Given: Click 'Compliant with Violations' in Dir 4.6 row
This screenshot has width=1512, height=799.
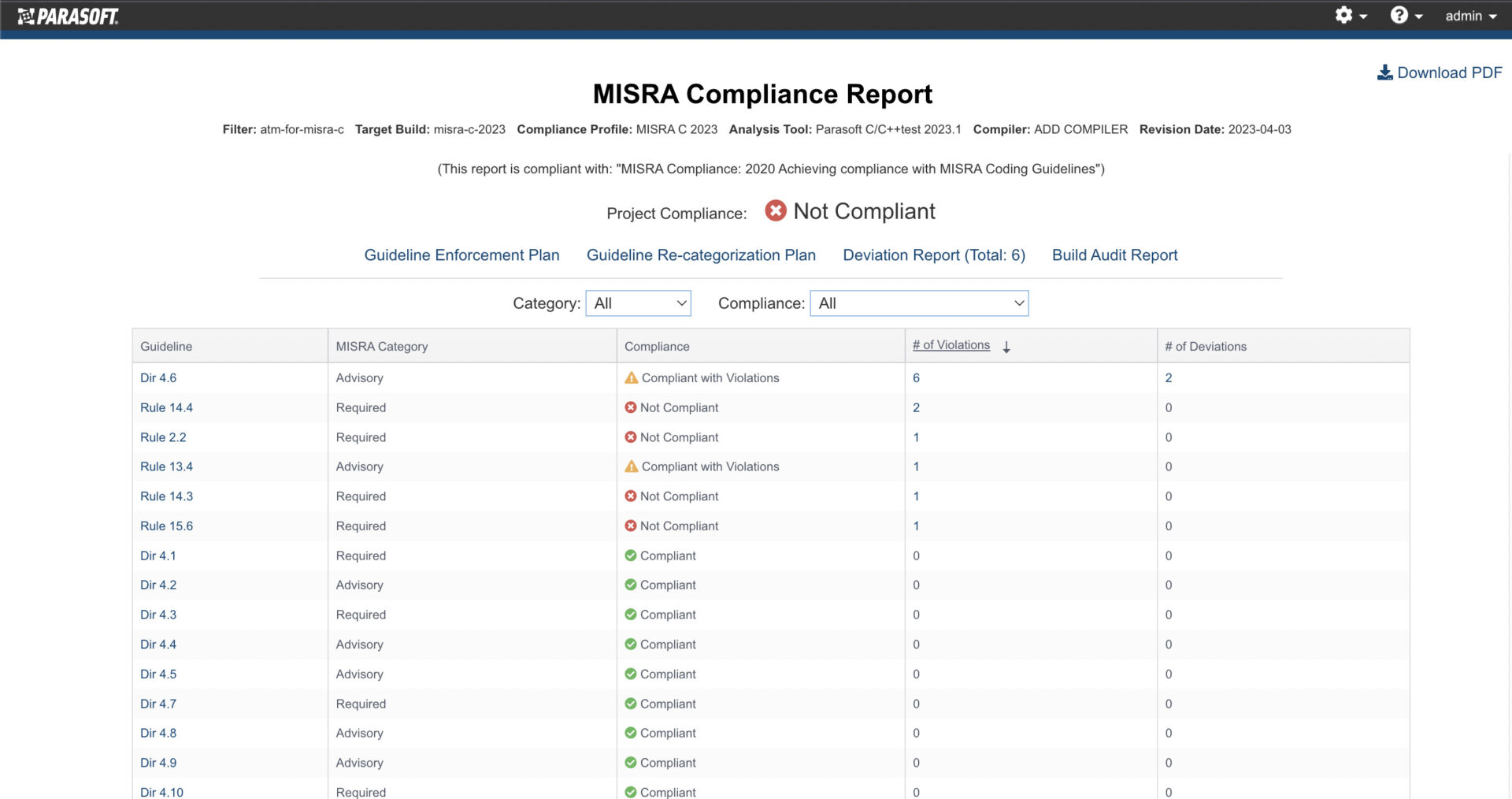Looking at the screenshot, I should (710, 378).
